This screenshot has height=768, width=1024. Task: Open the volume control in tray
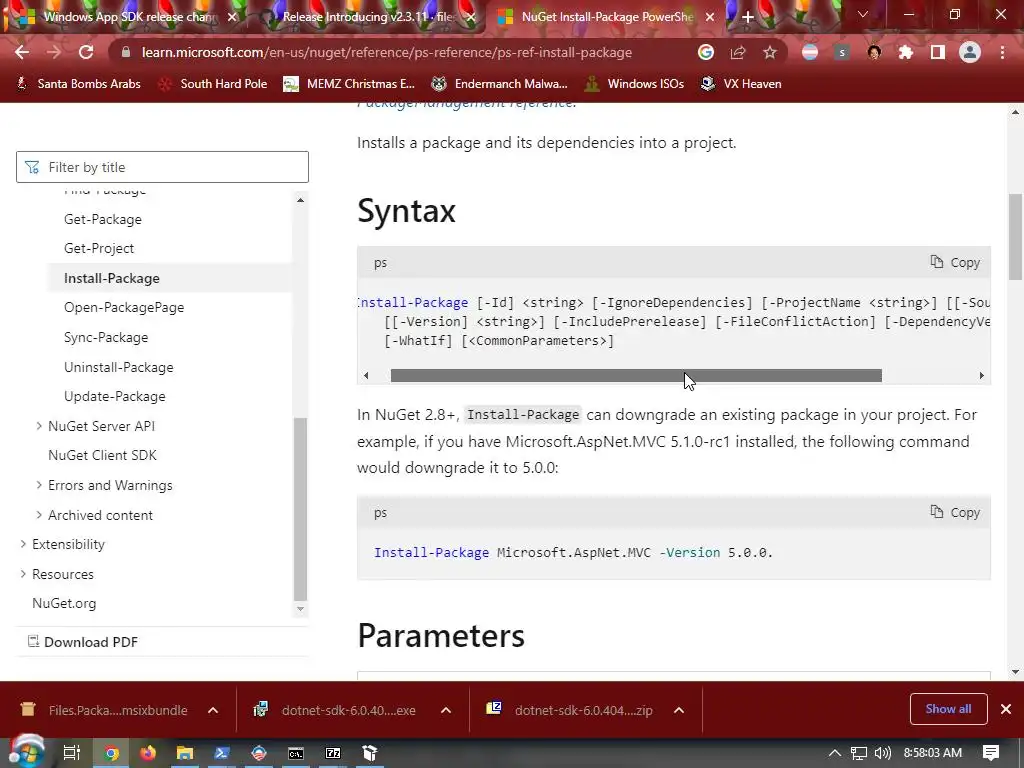pos(882,753)
